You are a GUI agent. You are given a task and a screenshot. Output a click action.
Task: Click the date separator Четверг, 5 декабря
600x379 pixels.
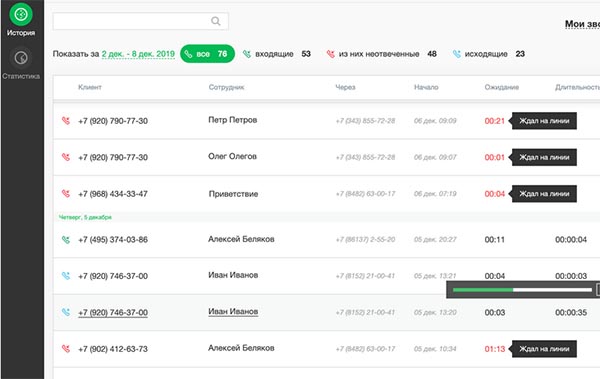[85, 217]
